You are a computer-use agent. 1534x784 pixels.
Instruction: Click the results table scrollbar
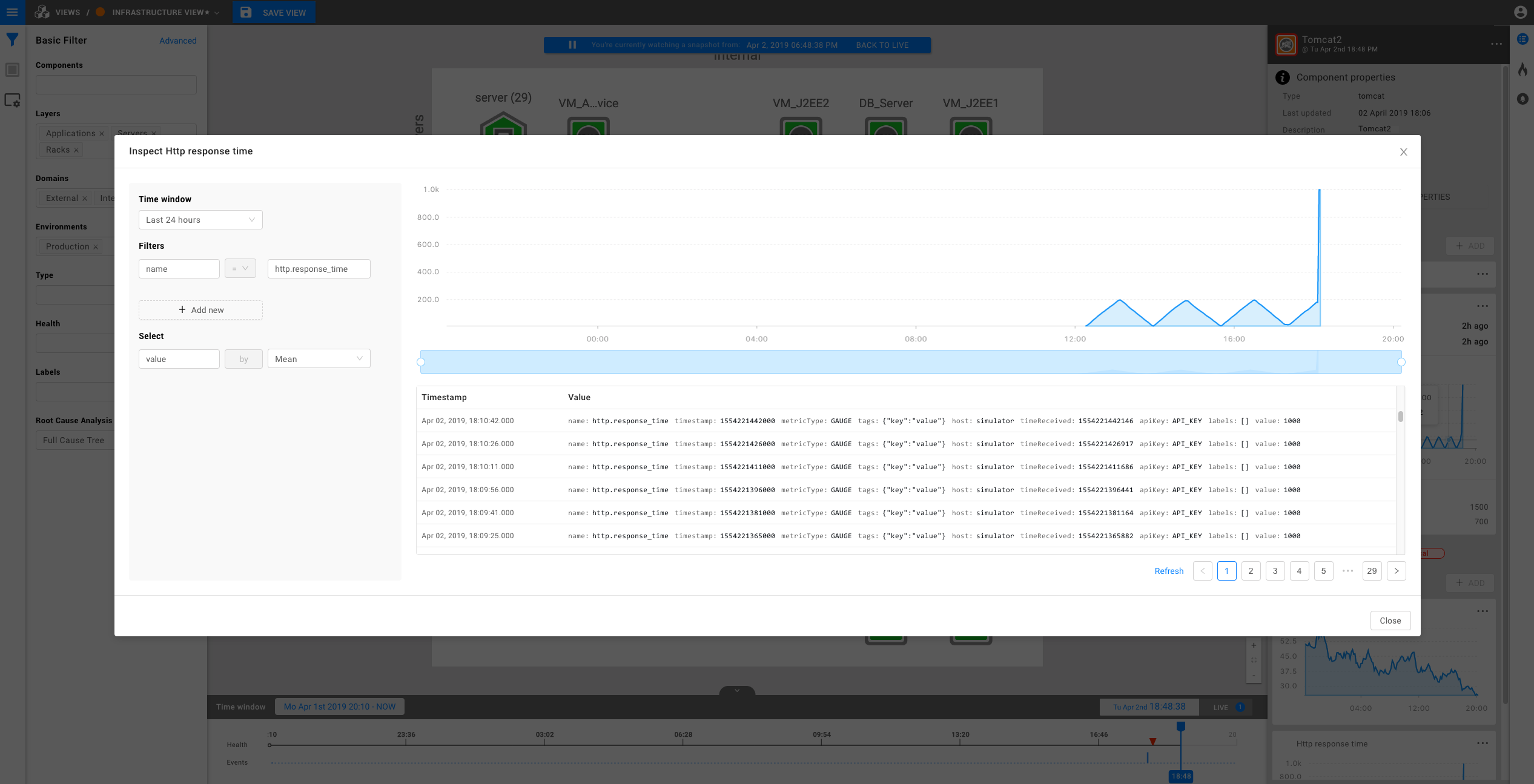[x=1400, y=417]
